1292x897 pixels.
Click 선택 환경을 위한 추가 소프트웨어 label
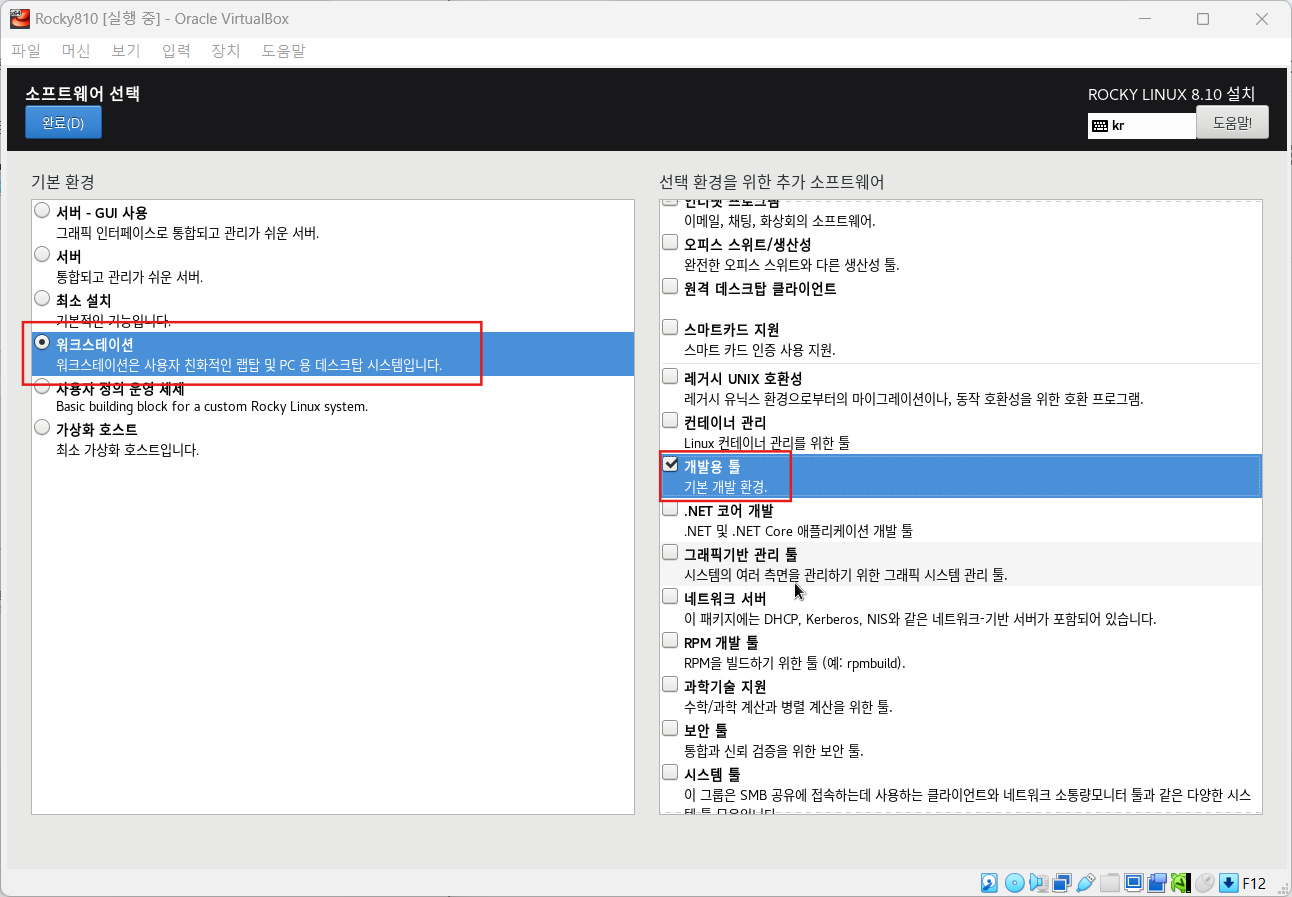(x=772, y=182)
